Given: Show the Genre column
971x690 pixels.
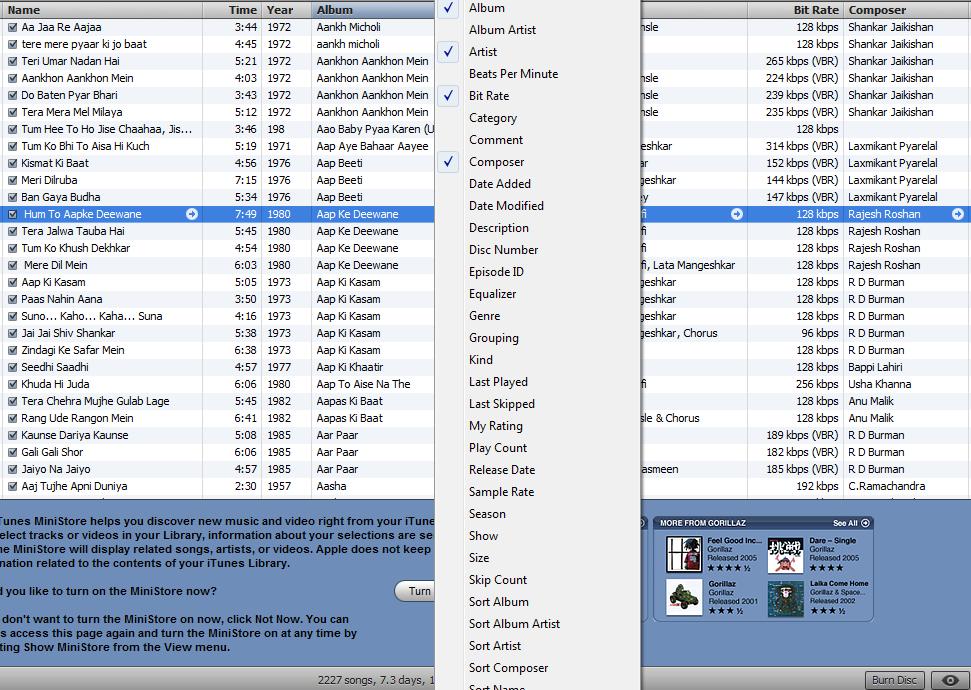Looking at the screenshot, I should tap(538, 316).
